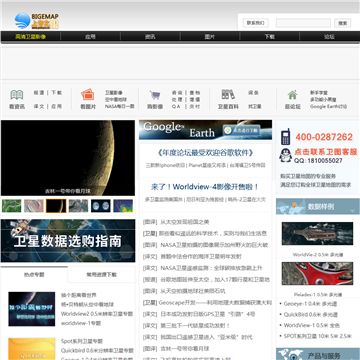Click the 联系我们 button
The image size is (360, 360).
[256, 23]
